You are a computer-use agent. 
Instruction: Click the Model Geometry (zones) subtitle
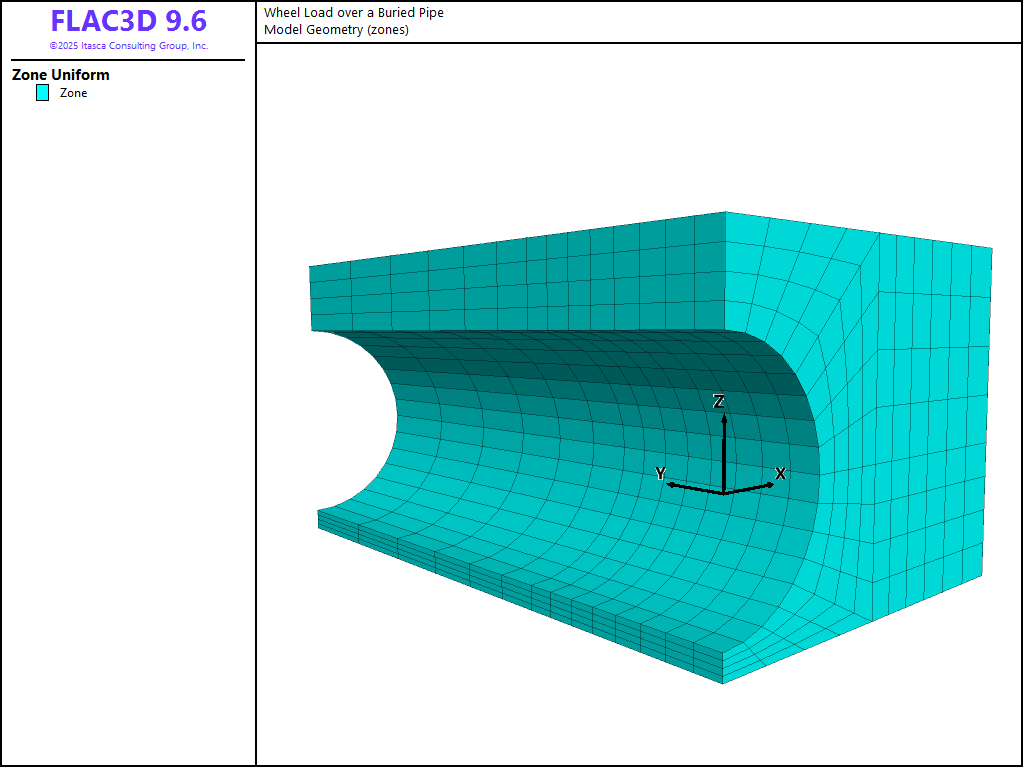coord(336,29)
